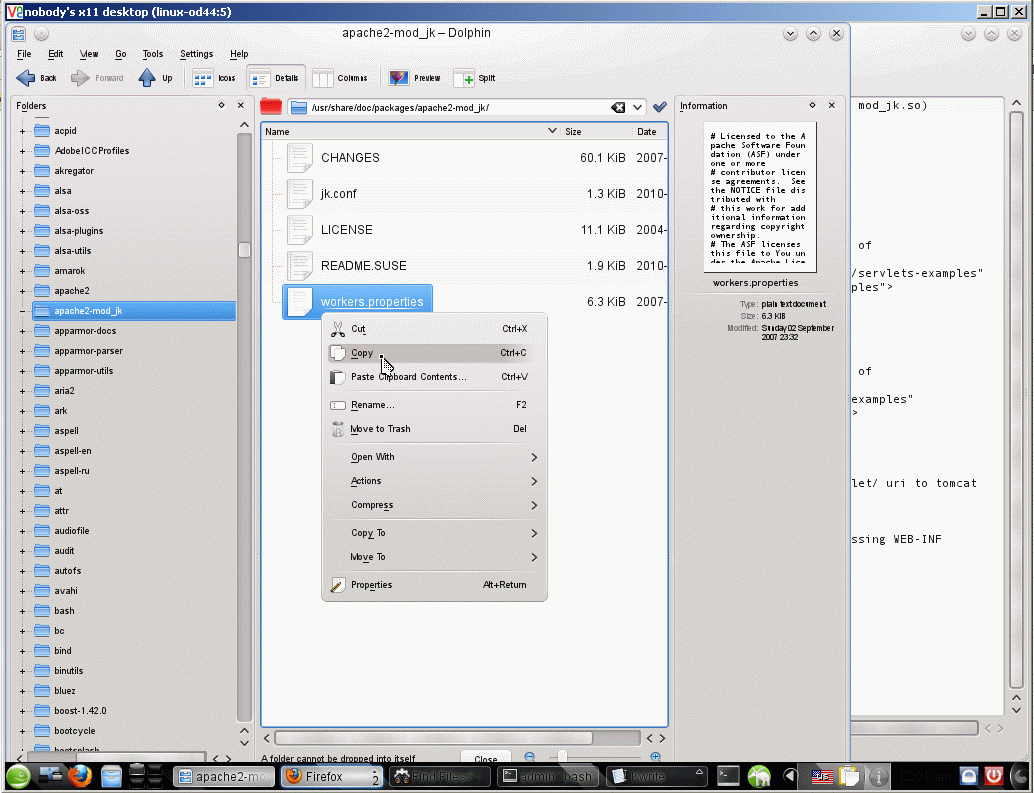Close the Information panel
Viewport: 1034px width, 793px height.
click(832, 105)
